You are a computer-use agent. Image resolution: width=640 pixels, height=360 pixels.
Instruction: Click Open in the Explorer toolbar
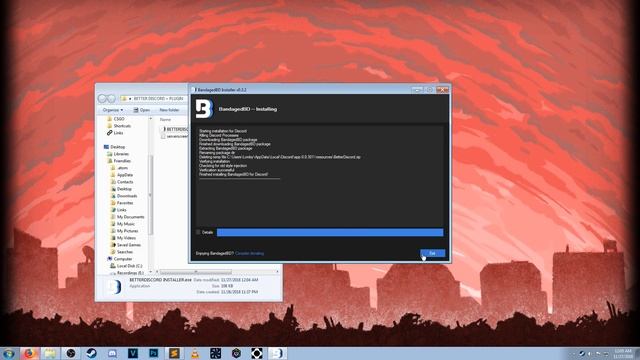tap(142, 110)
